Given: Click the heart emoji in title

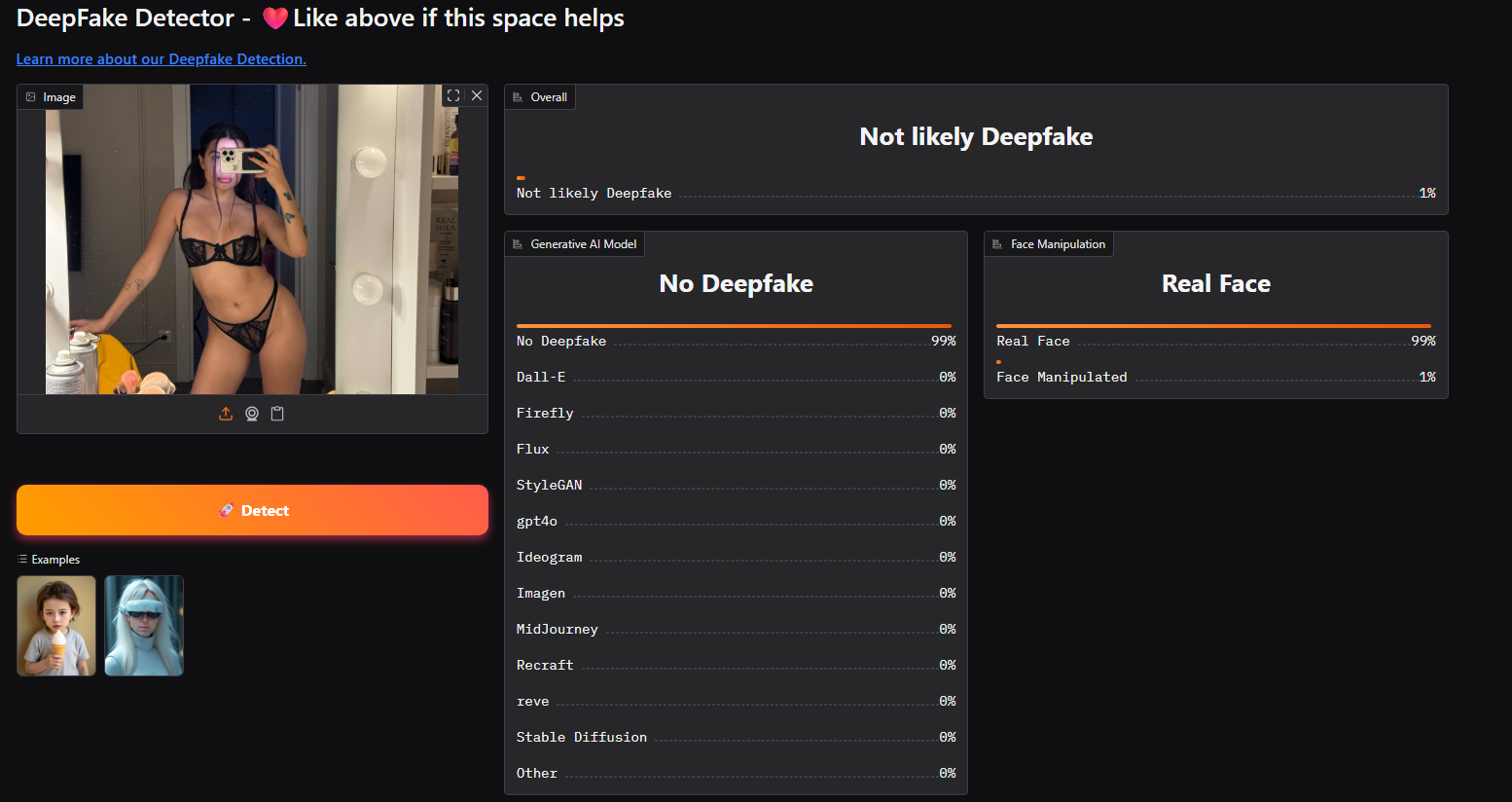Looking at the screenshot, I should [275, 18].
